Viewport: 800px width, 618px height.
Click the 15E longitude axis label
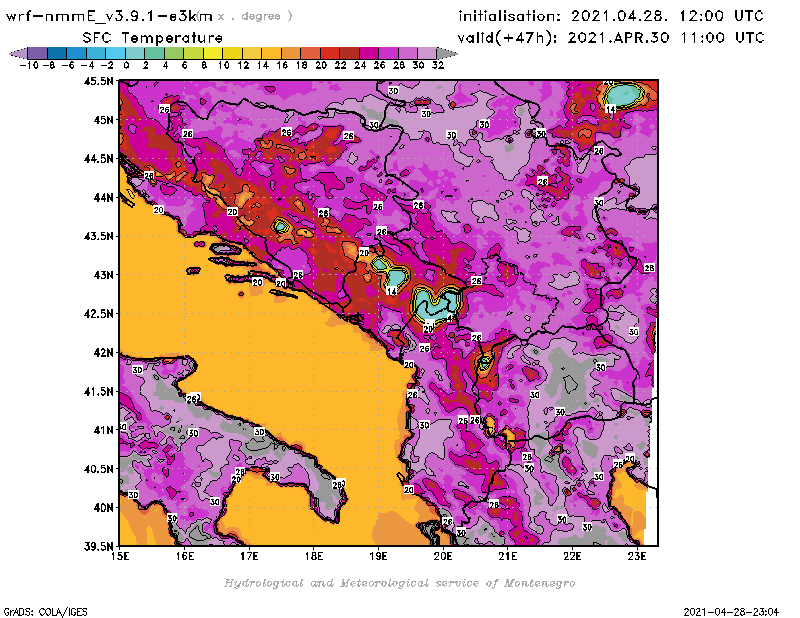[120, 556]
